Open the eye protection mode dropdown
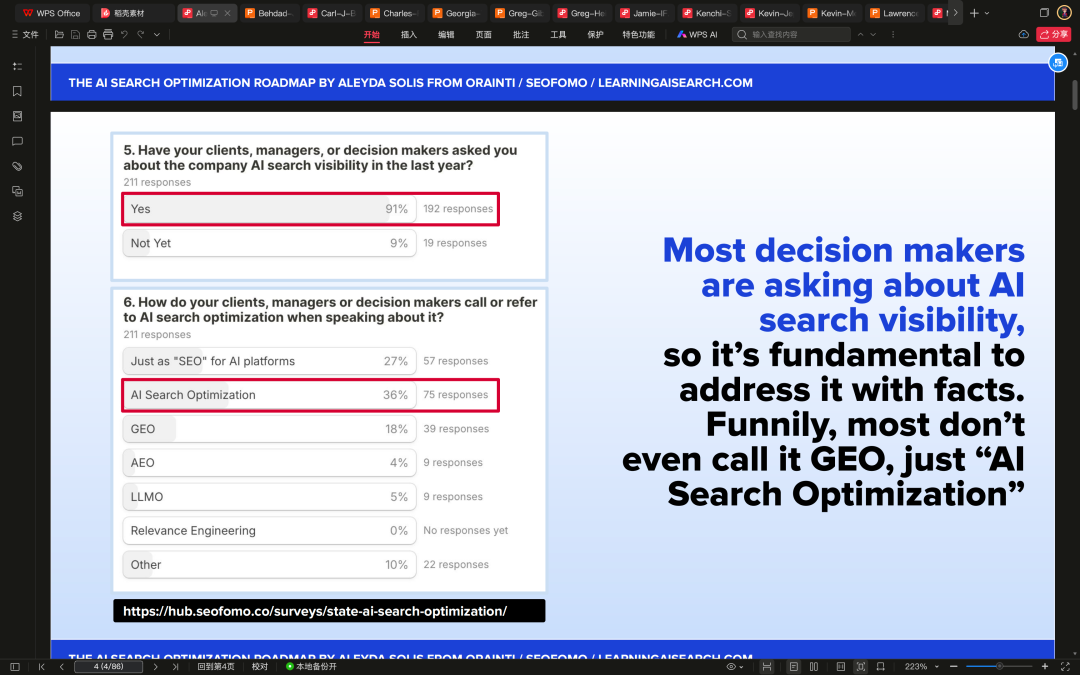 coord(735,666)
